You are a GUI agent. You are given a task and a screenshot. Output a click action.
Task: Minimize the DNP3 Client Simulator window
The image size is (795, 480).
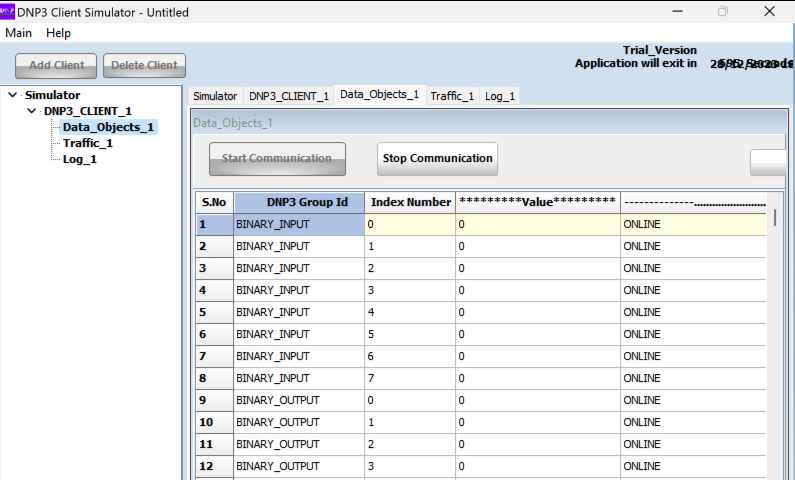coord(677,11)
